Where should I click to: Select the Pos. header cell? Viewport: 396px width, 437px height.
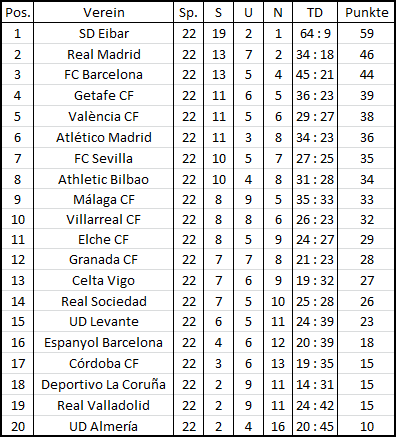click(x=18, y=13)
